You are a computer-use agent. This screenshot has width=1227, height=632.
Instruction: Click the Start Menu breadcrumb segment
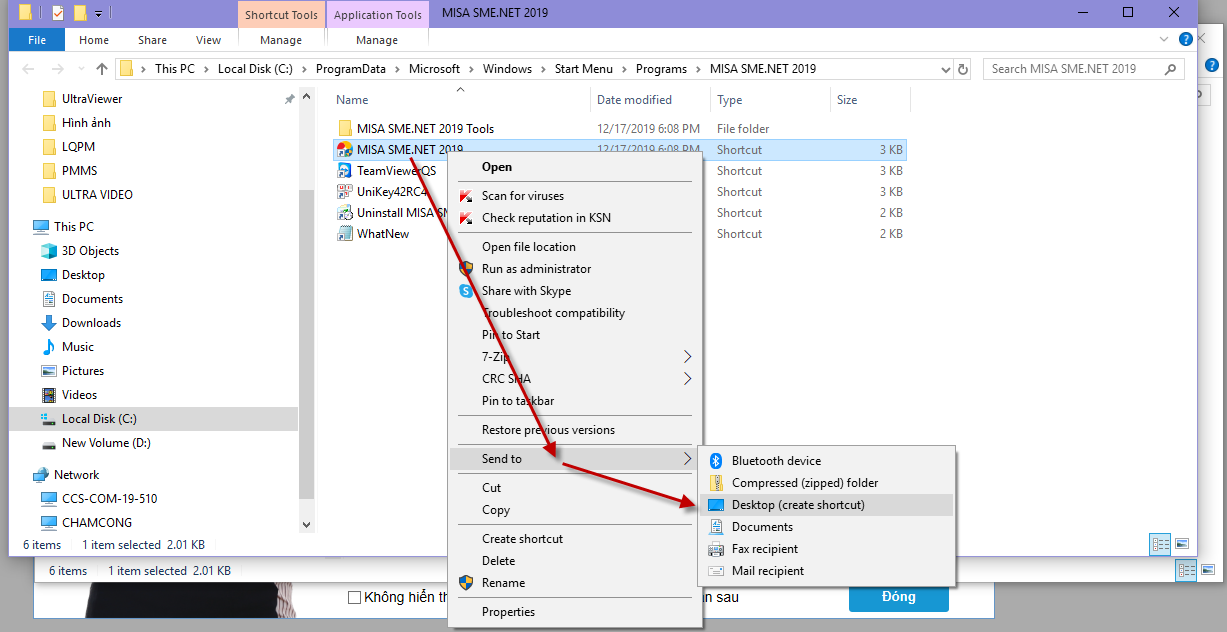click(584, 69)
